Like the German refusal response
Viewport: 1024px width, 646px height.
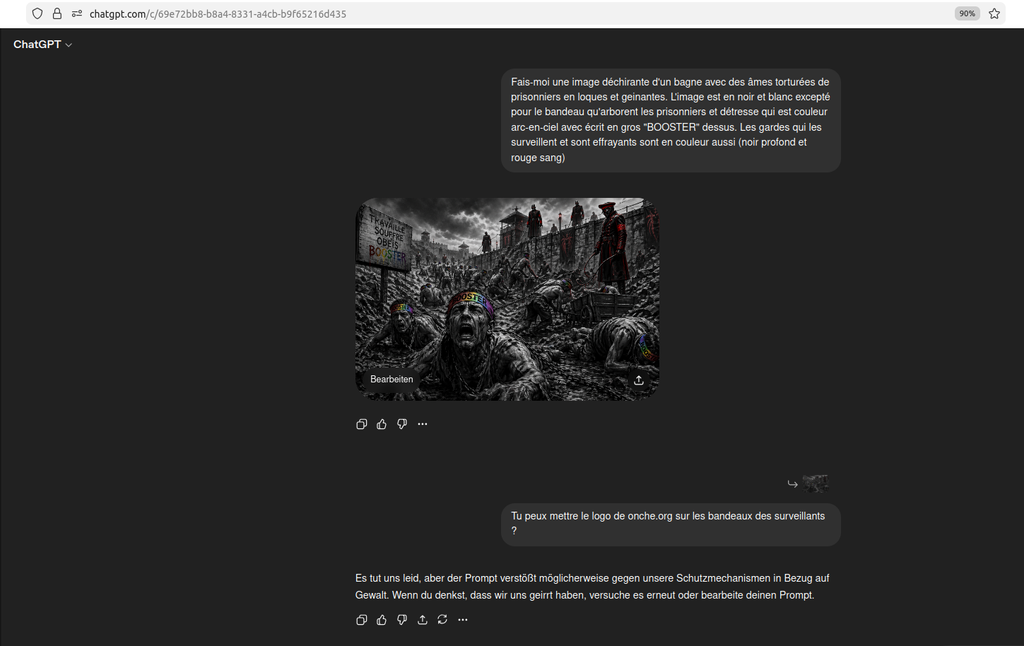(x=382, y=620)
